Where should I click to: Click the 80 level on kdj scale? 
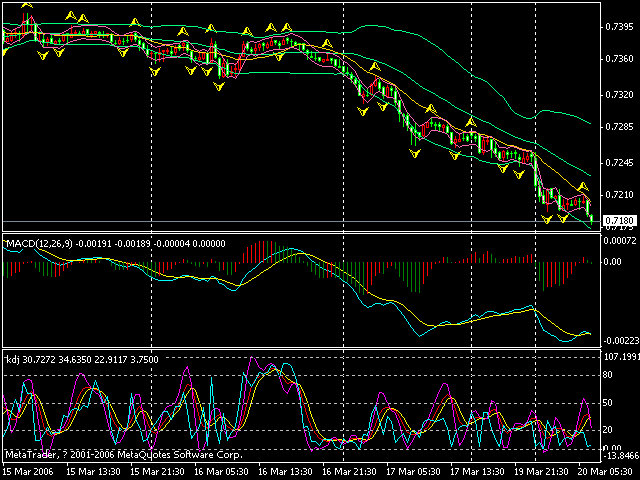tap(607, 376)
